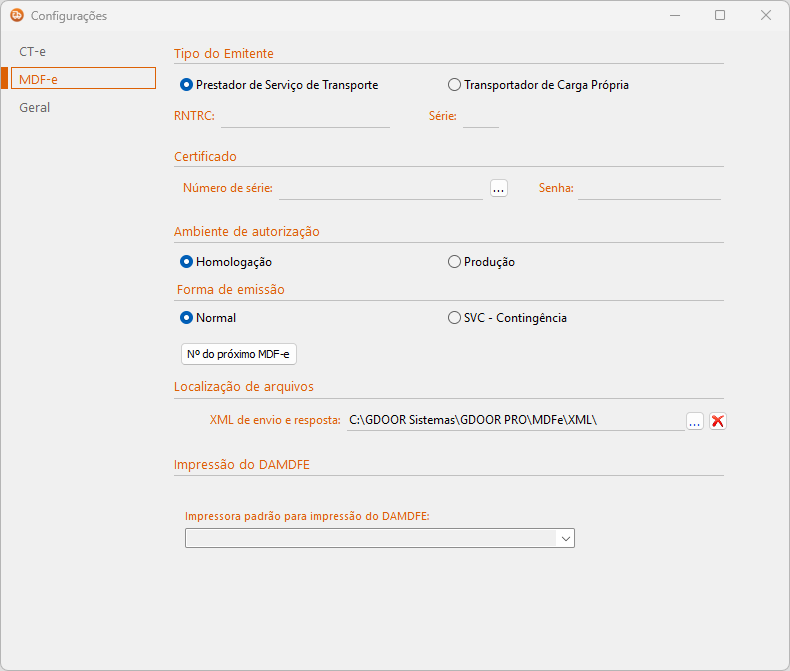Select Normal emission mode
Viewport: 790px width, 671px height.
186,318
